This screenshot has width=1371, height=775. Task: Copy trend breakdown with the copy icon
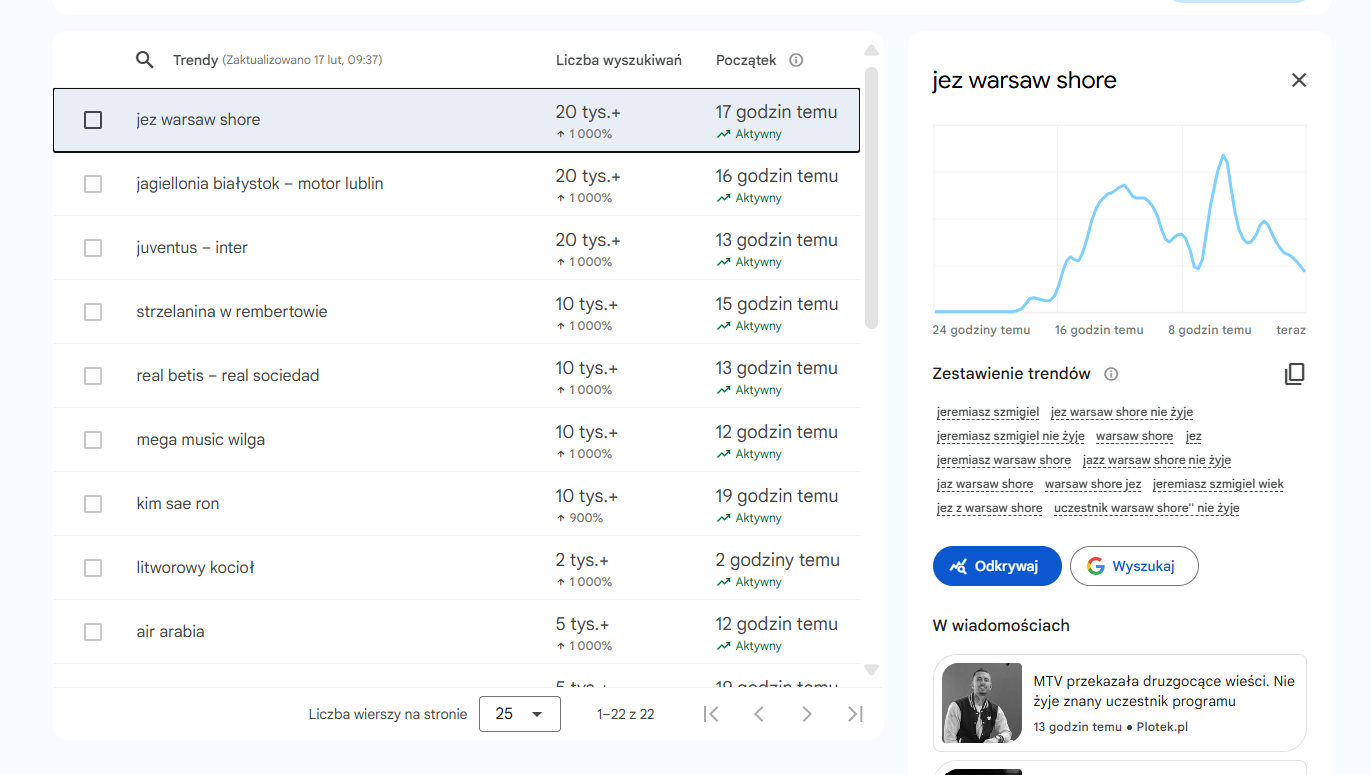point(1295,374)
